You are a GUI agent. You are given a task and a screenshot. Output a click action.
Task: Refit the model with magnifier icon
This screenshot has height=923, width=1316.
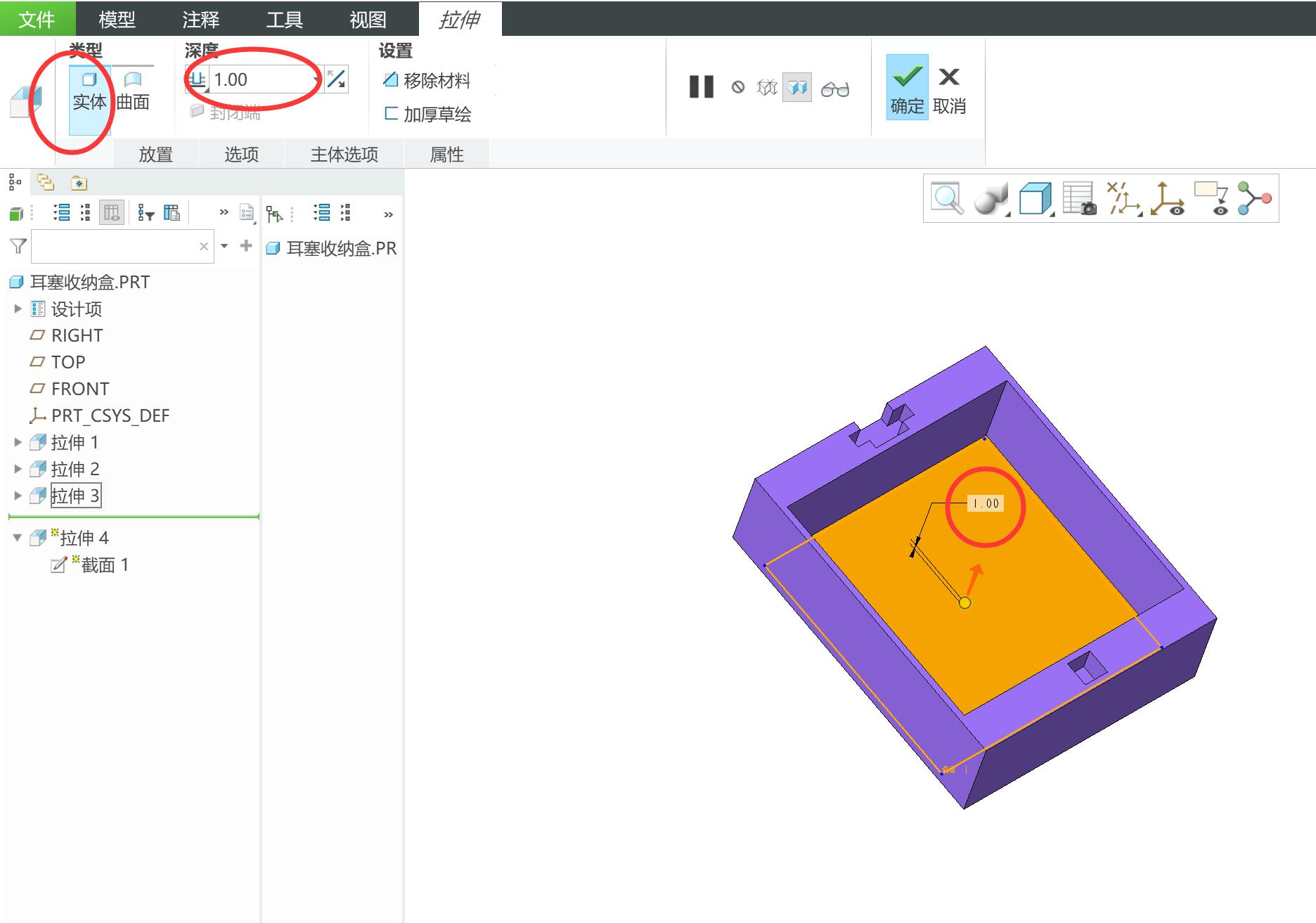click(x=947, y=198)
